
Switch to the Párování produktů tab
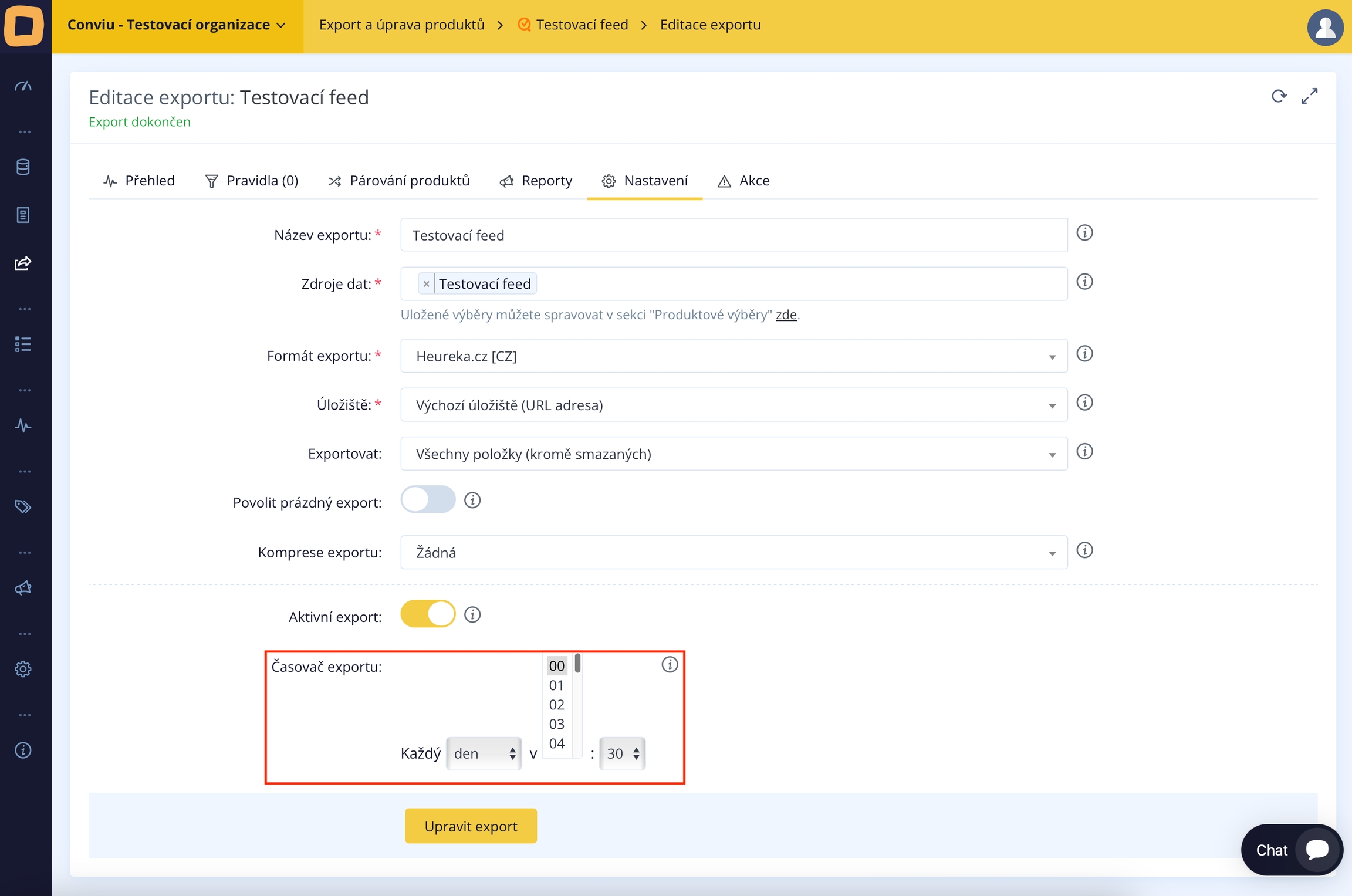coord(399,181)
